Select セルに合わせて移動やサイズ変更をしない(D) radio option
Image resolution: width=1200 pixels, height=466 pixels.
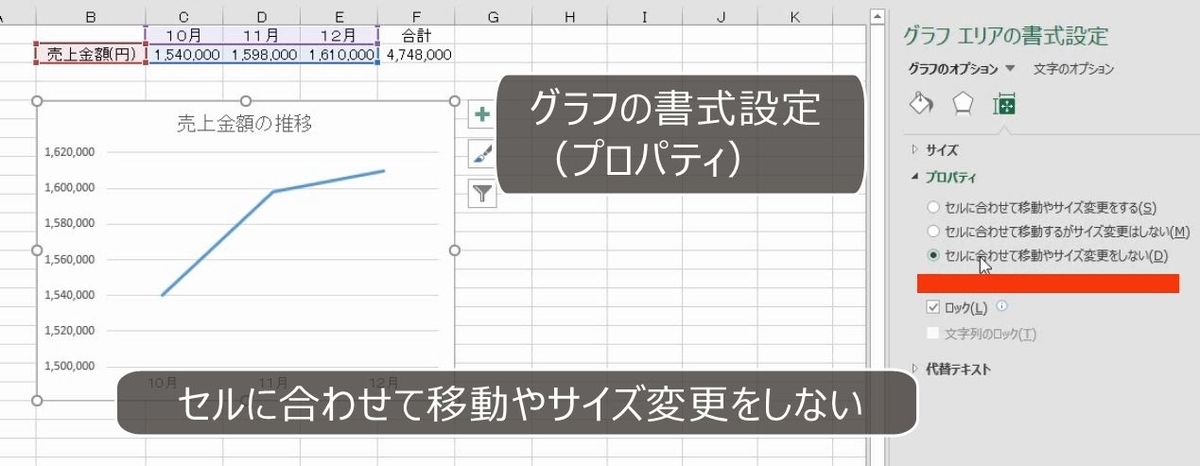(x=1048, y=255)
